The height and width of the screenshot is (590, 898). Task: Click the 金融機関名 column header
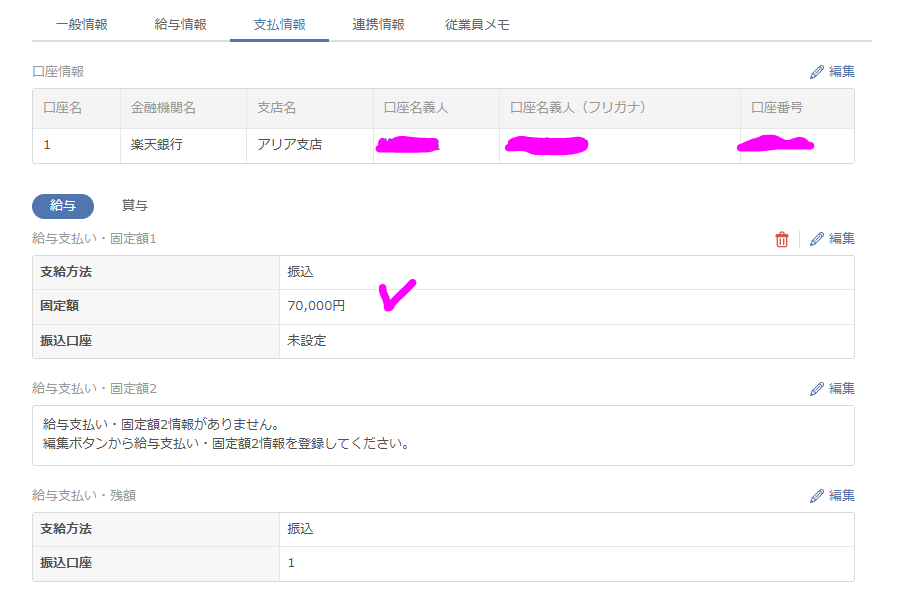click(163, 108)
